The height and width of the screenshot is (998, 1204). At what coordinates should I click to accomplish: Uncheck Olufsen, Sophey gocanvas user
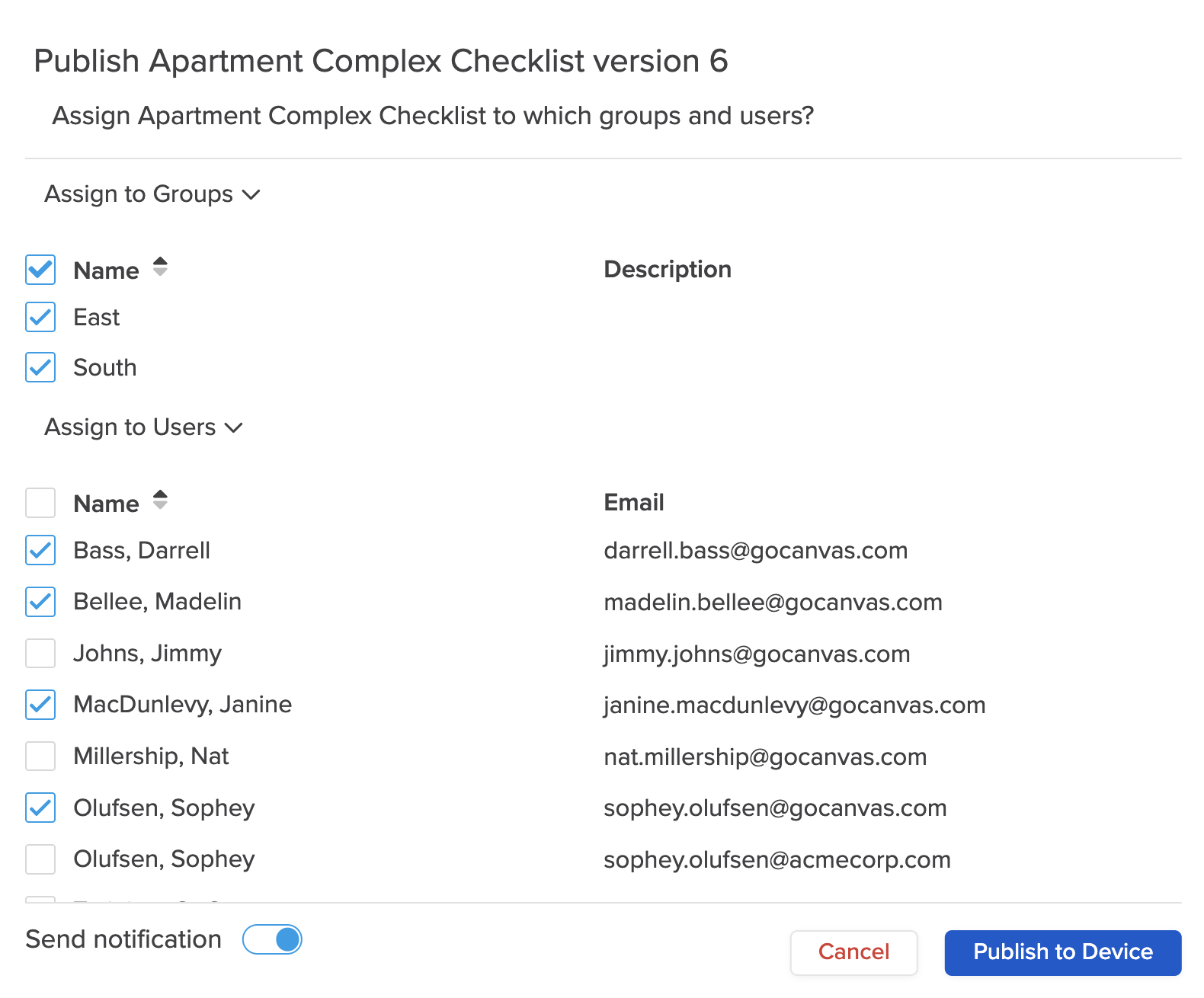40,808
